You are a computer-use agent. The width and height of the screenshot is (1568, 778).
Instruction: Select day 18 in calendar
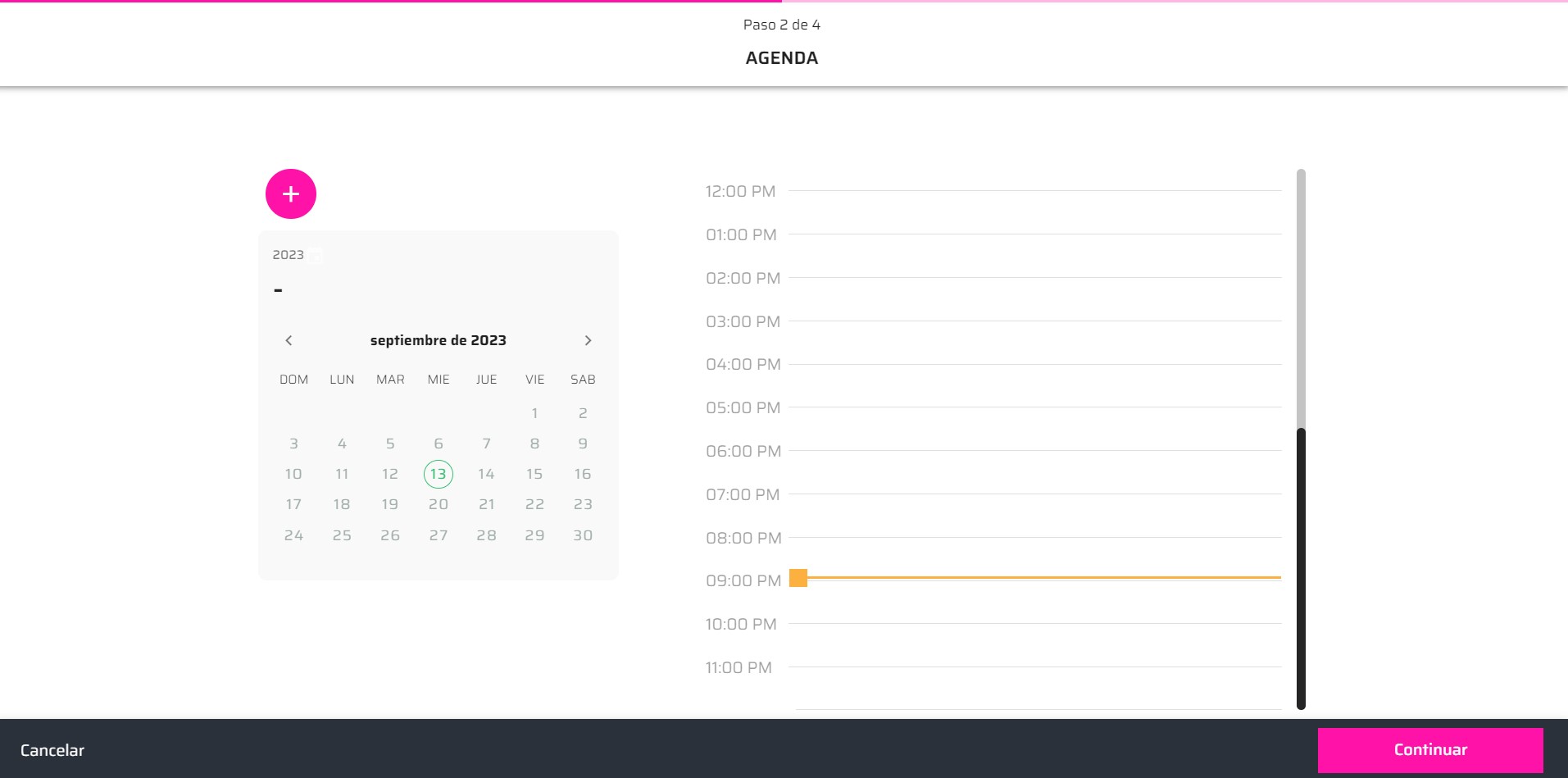[342, 504]
